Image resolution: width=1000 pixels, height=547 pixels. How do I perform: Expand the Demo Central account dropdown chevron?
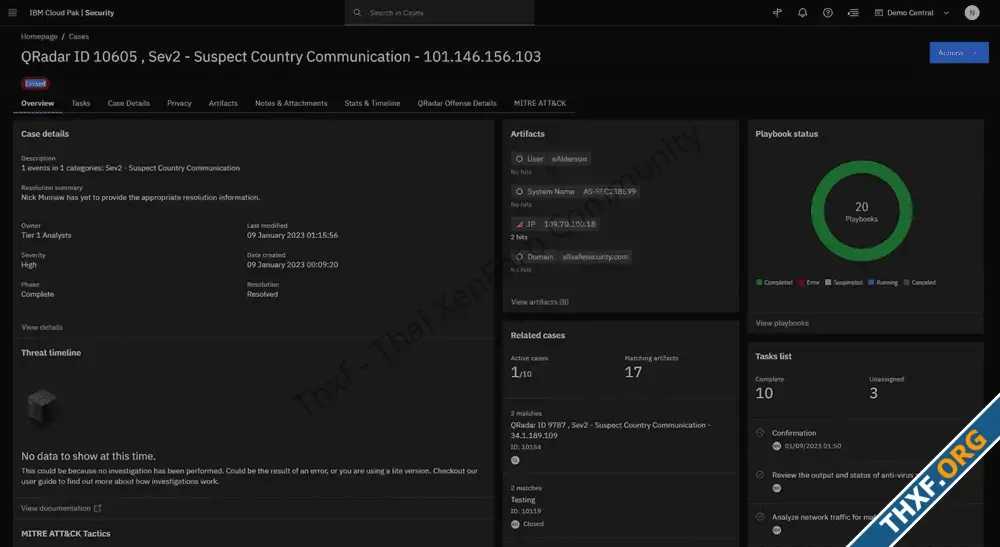click(946, 13)
